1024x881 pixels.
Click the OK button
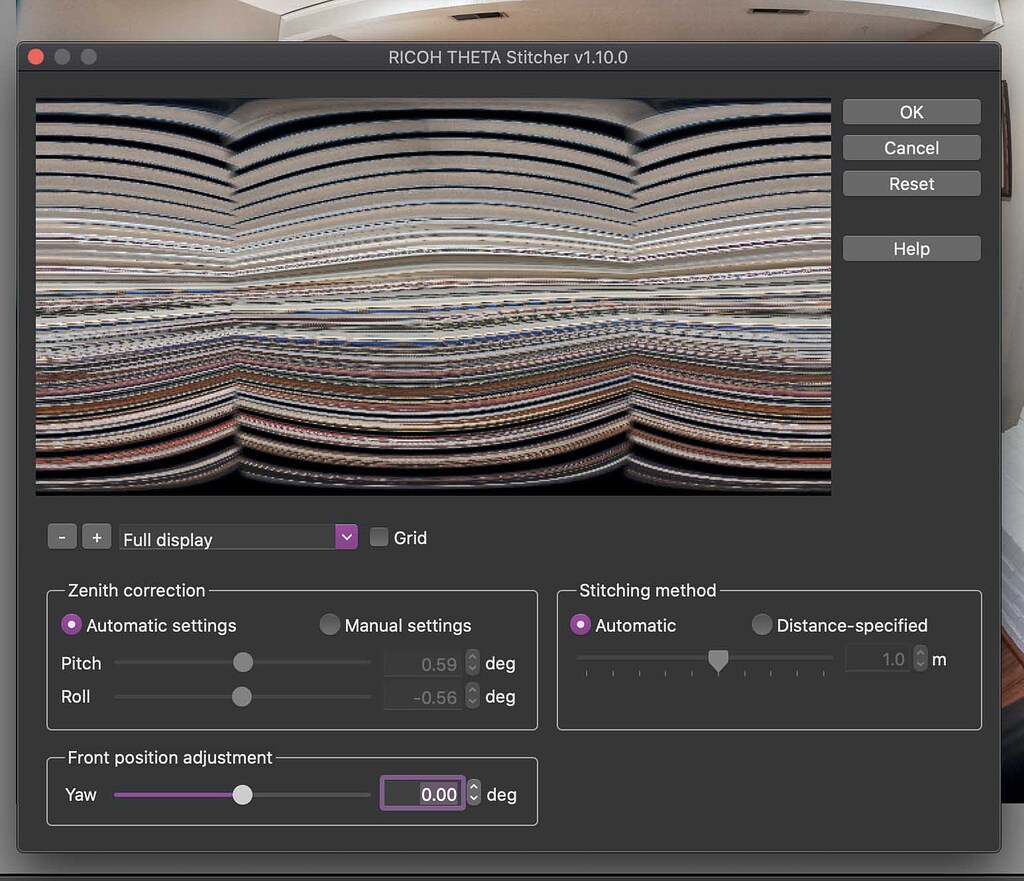pyautogui.click(x=911, y=112)
